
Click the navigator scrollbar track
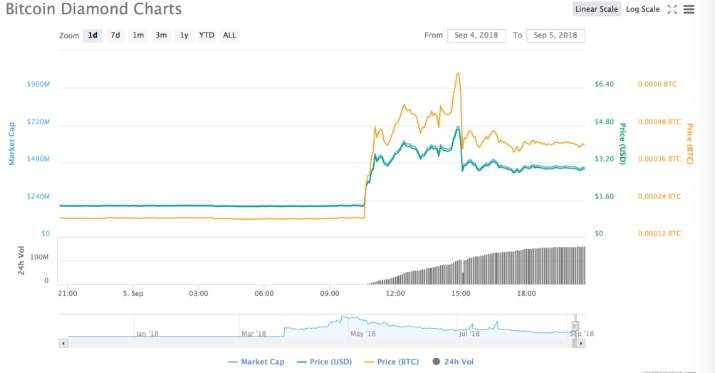(319, 343)
